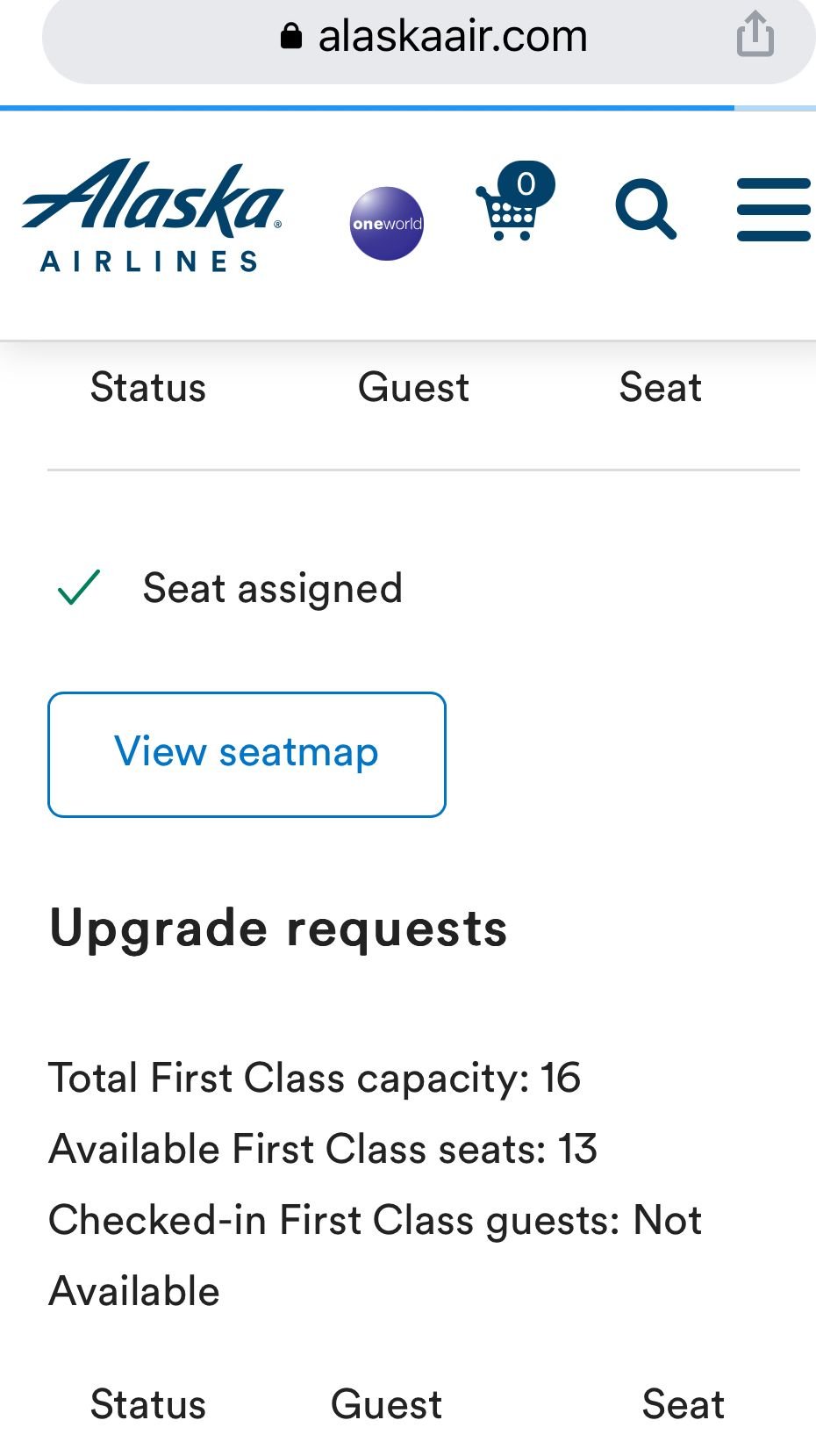The width and height of the screenshot is (816, 1456).
Task: Click the page loading progress bar
Action: pos(369,108)
